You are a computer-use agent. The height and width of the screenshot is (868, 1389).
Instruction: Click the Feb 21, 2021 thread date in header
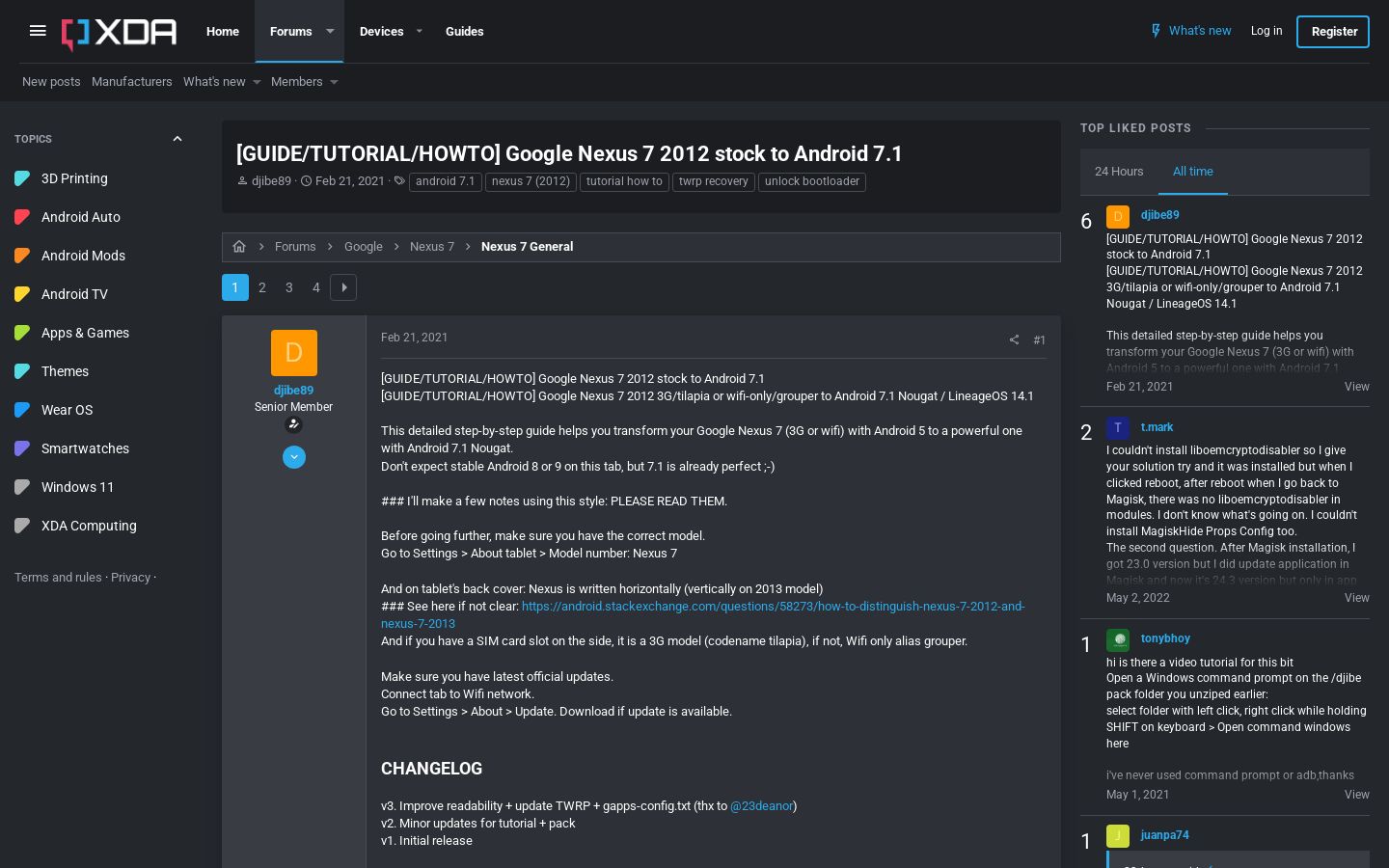click(x=349, y=181)
